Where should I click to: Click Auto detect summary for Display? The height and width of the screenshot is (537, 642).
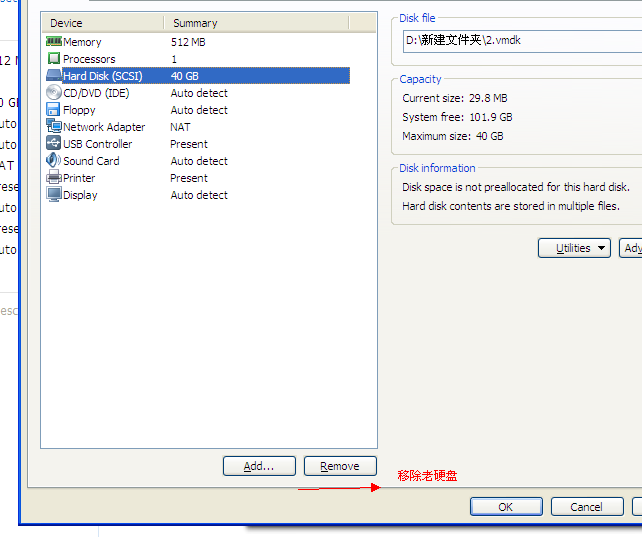(x=199, y=195)
